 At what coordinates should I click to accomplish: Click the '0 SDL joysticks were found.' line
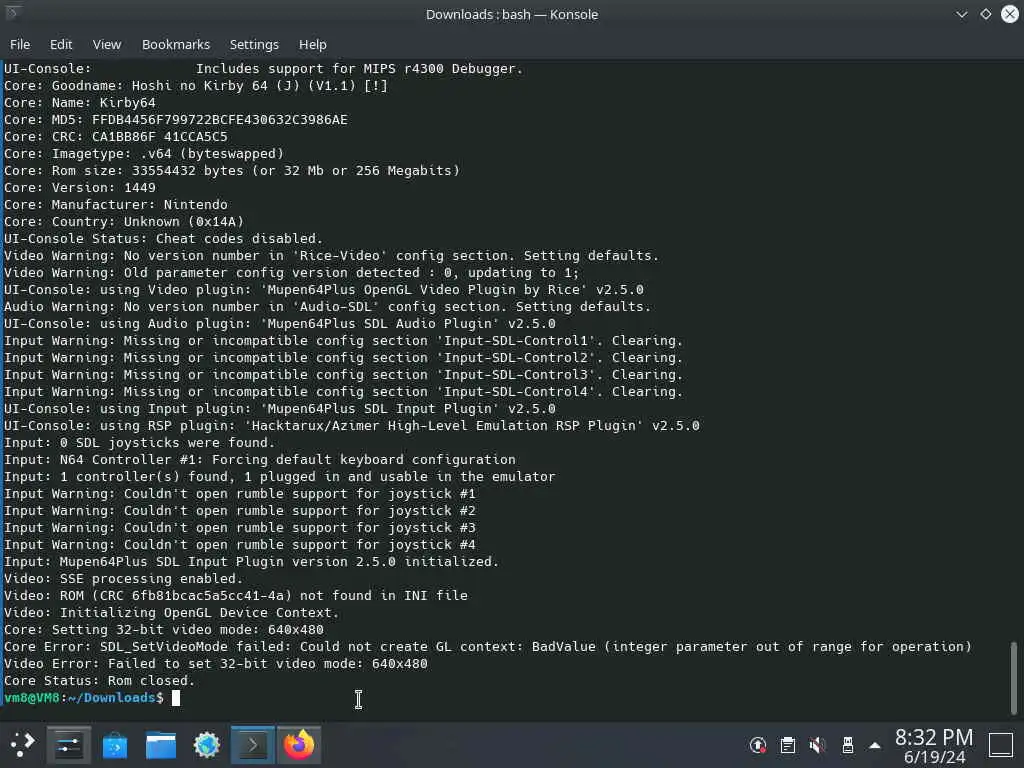coord(140,443)
